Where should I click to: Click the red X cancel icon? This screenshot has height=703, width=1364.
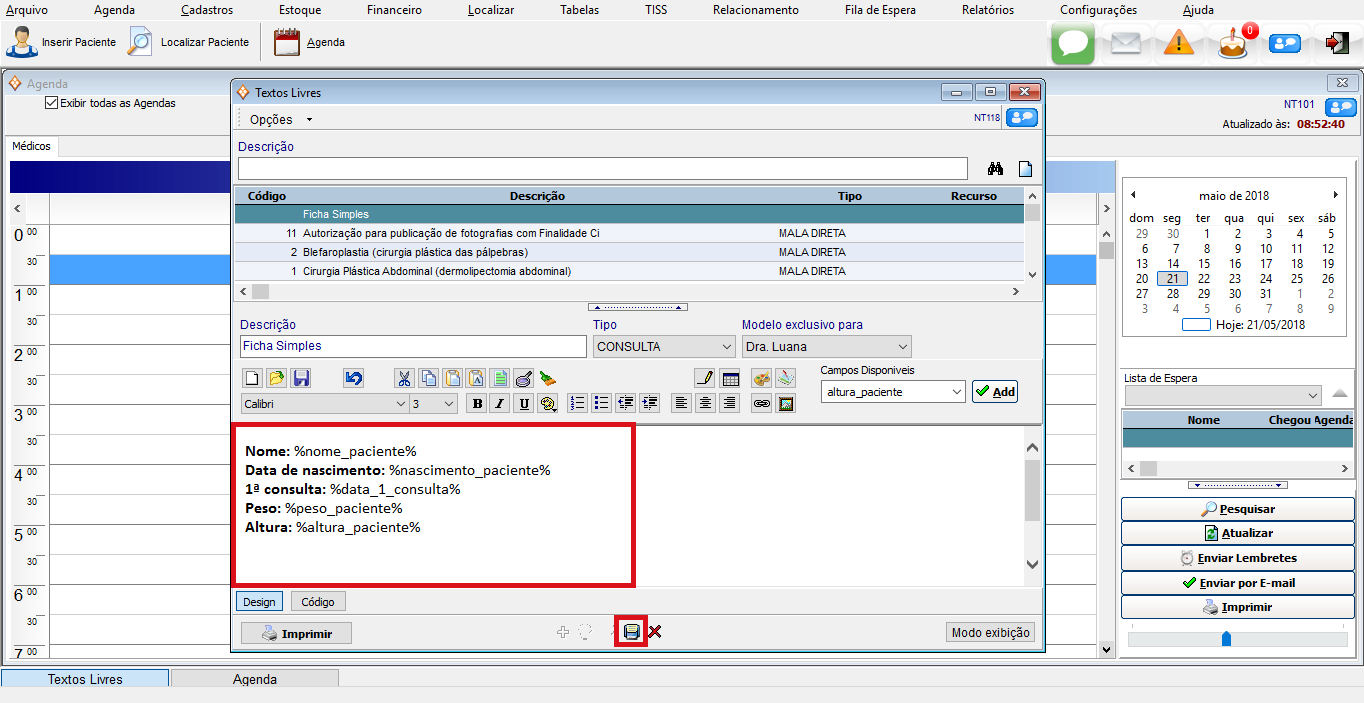pyautogui.click(x=655, y=632)
